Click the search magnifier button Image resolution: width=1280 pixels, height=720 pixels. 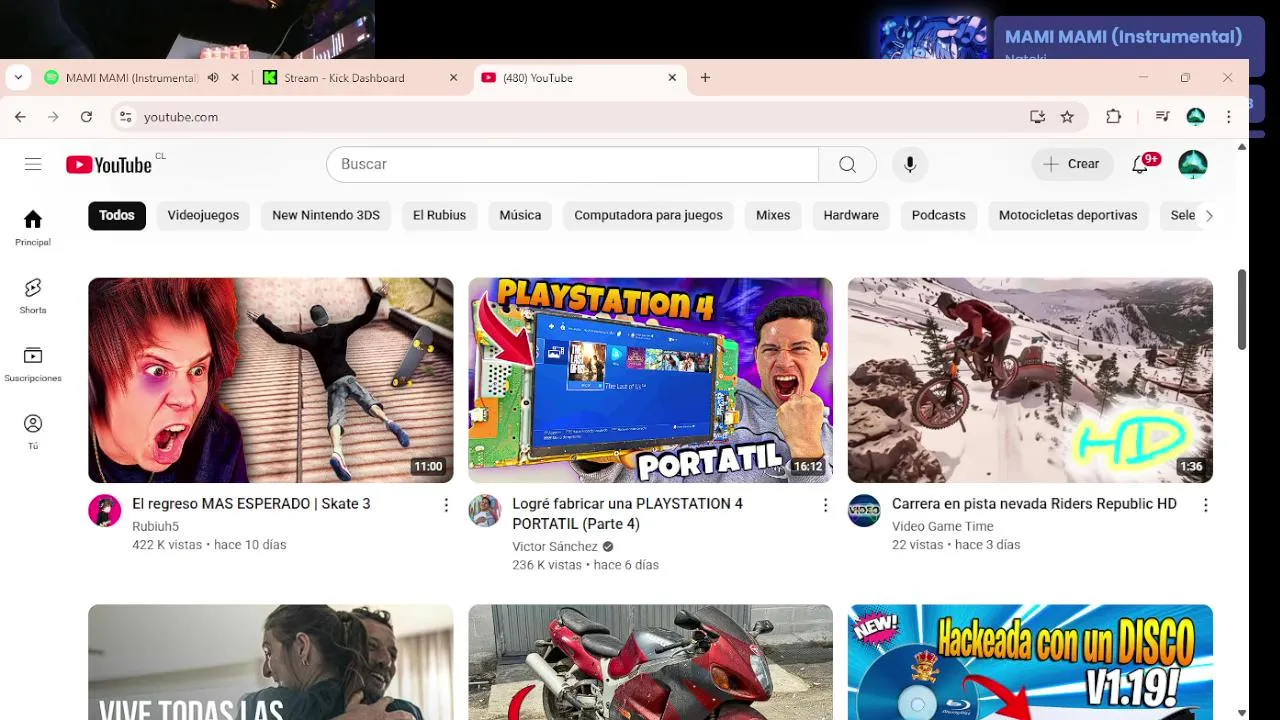(x=847, y=164)
